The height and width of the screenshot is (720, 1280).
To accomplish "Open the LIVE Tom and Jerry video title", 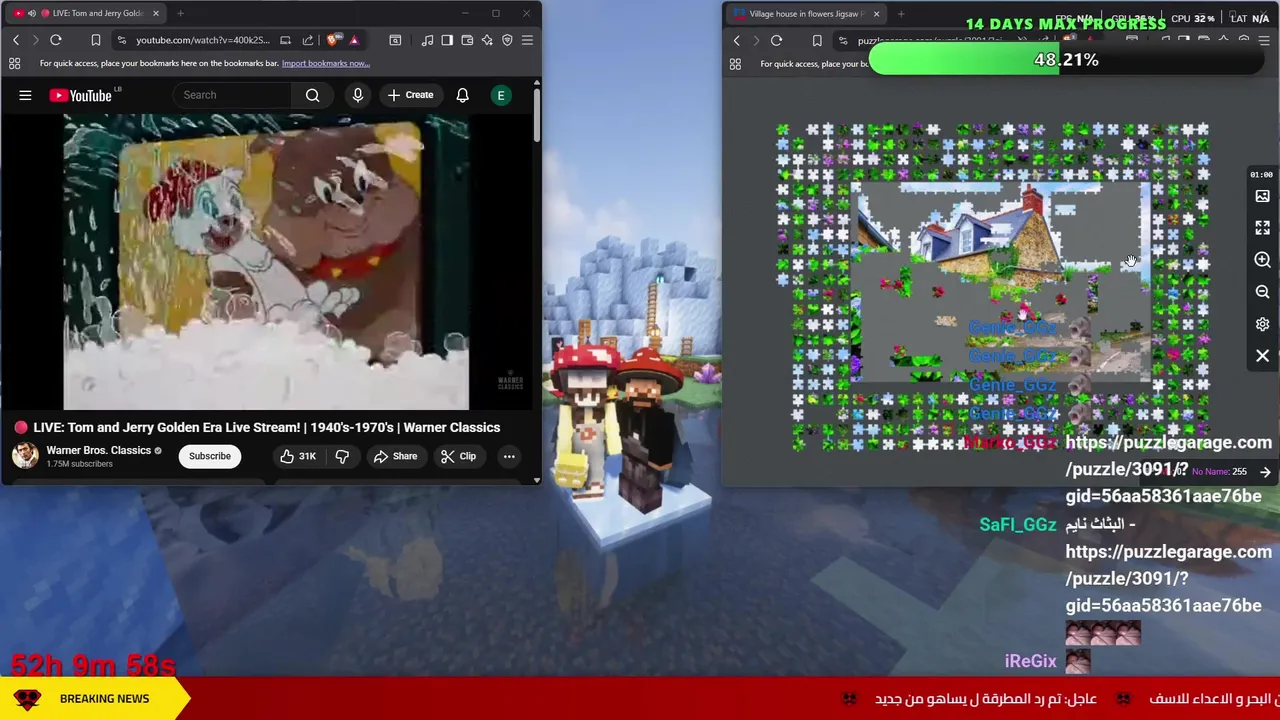I will (x=266, y=427).
